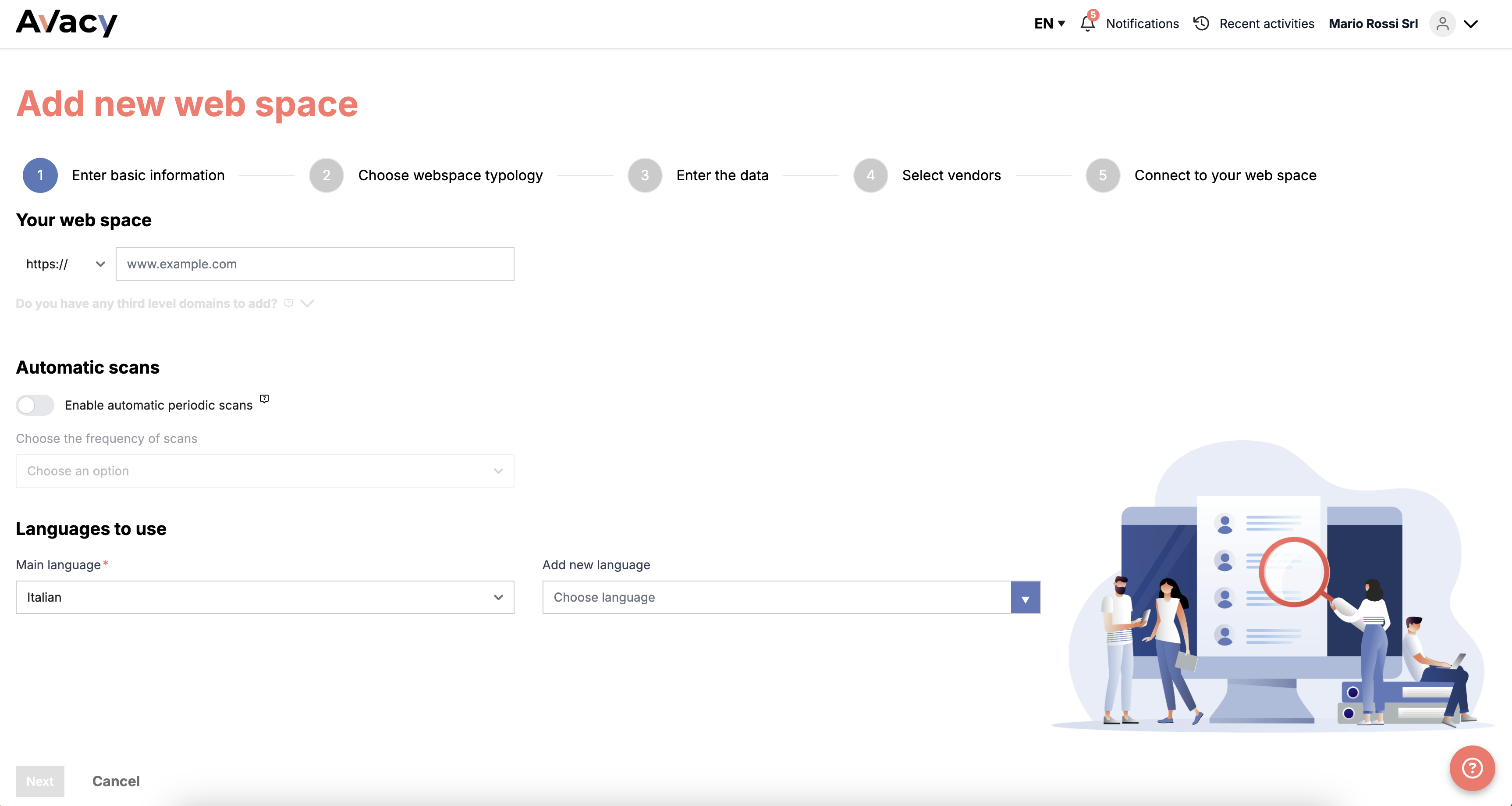Click 'Do you have any third level domains' text
Viewport: 1512px width, 806px height.
pos(146,303)
